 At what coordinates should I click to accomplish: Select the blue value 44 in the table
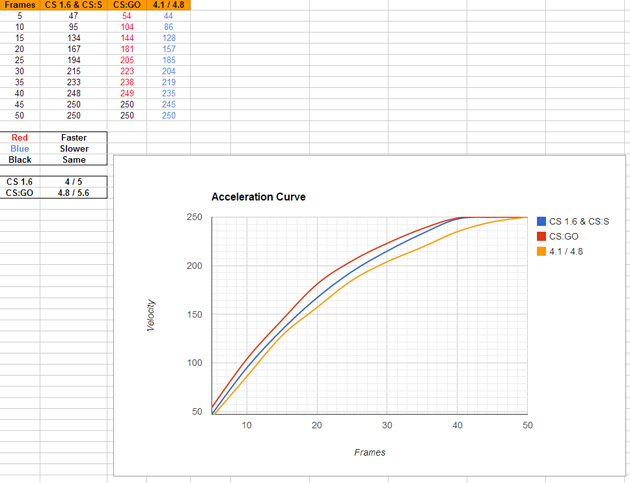pyautogui.click(x=168, y=17)
